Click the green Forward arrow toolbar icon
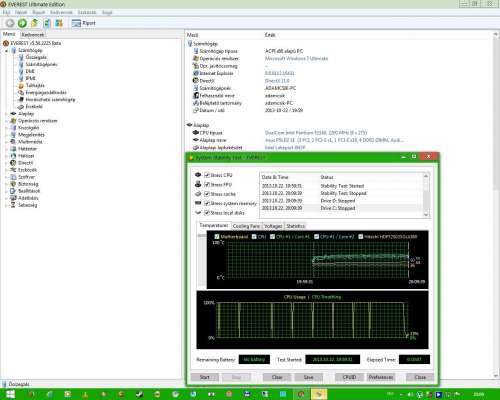The width and height of the screenshot is (500, 400). 22,23
